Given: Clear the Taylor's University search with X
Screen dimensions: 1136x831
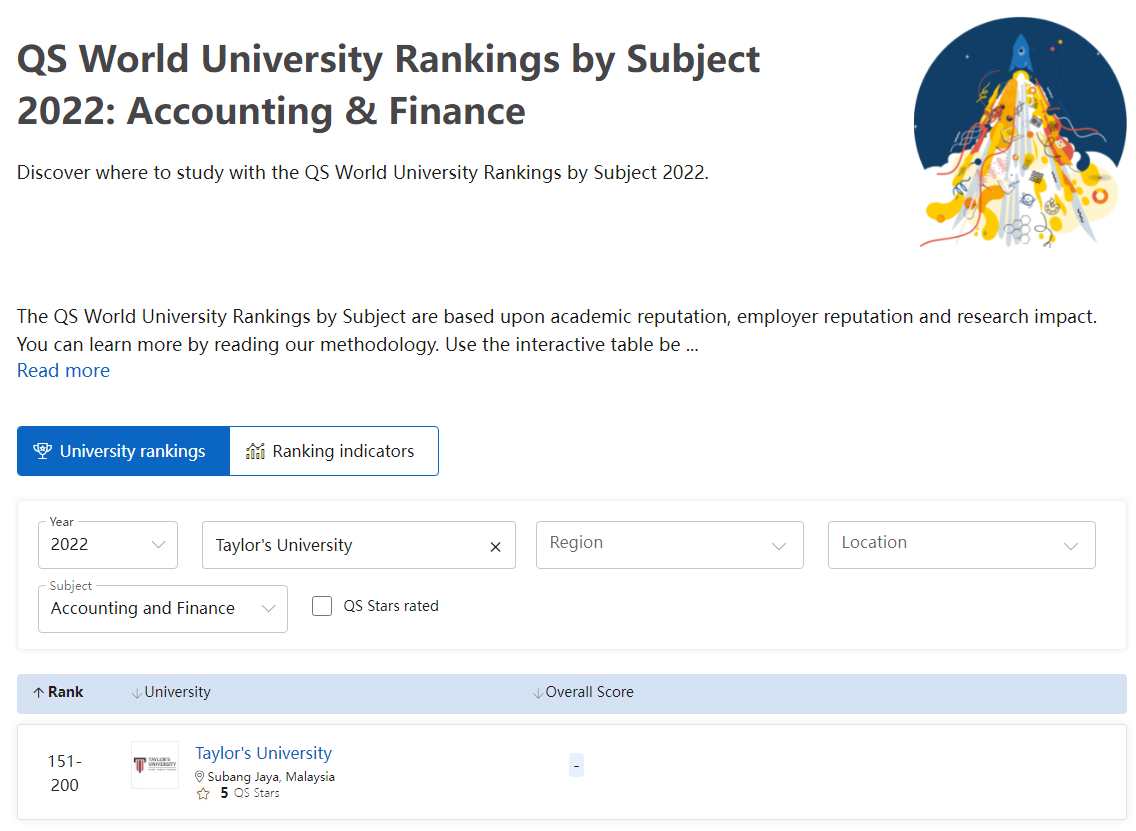Looking at the screenshot, I should click(496, 546).
